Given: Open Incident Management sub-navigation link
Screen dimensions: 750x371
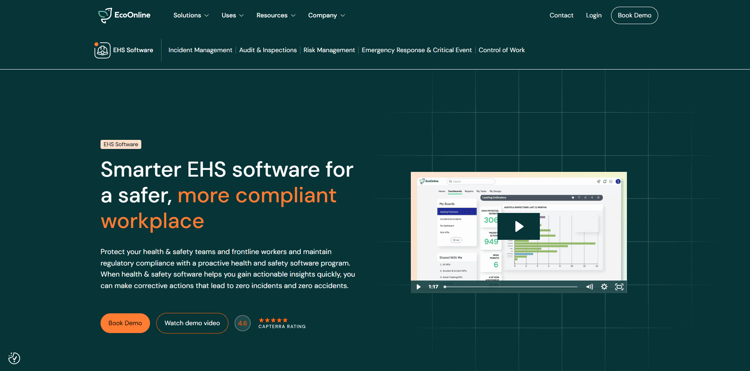Looking at the screenshot, I should 200,50.
